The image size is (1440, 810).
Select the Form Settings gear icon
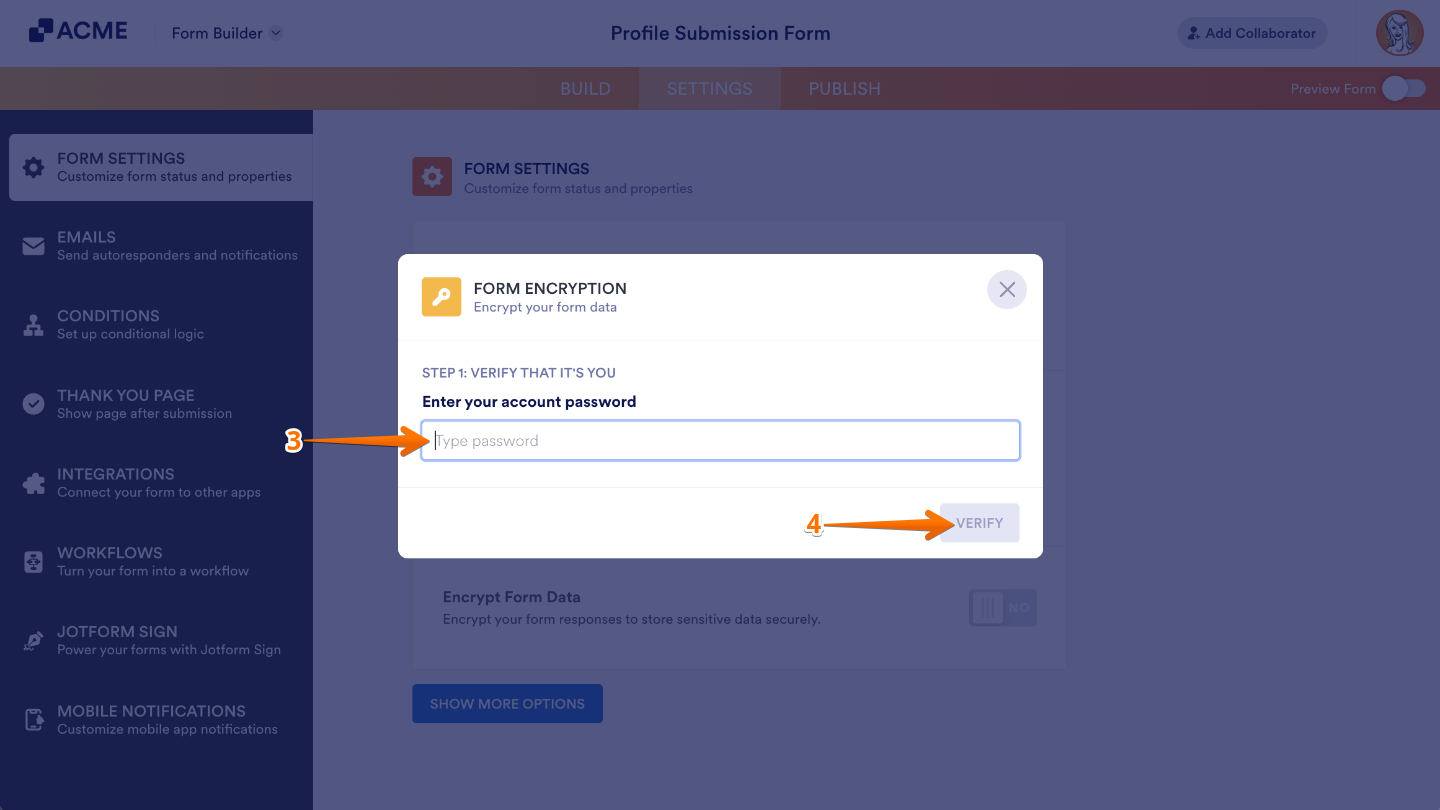click(x=35, y=167)
